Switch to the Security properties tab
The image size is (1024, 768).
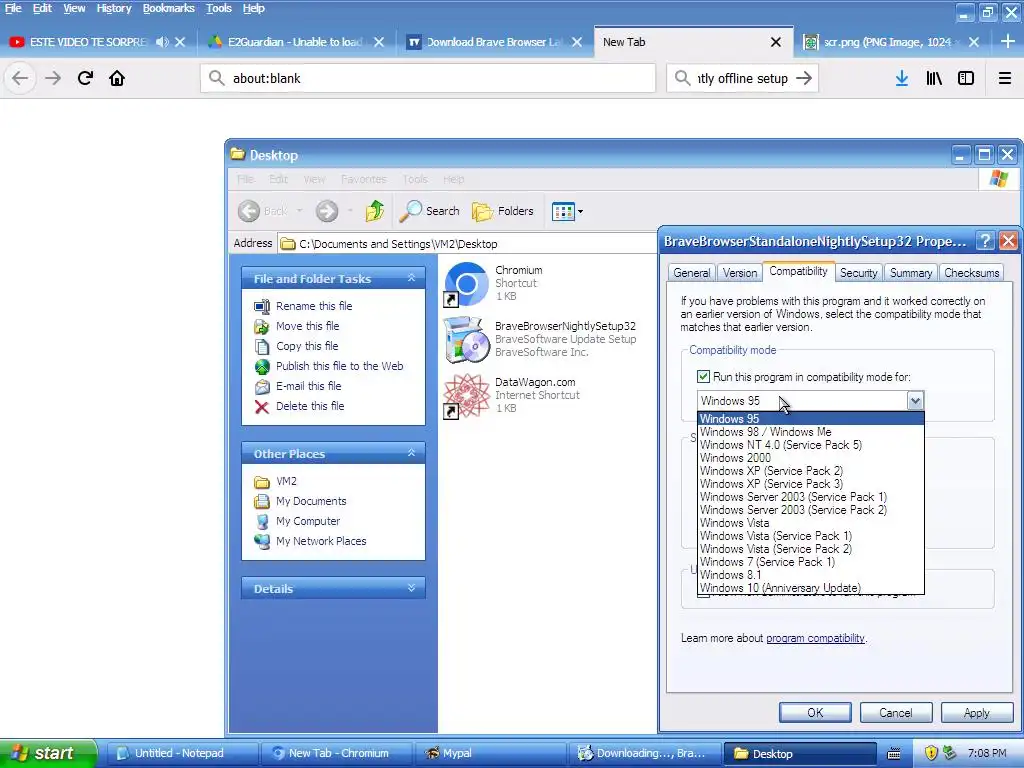pos(858,273)
